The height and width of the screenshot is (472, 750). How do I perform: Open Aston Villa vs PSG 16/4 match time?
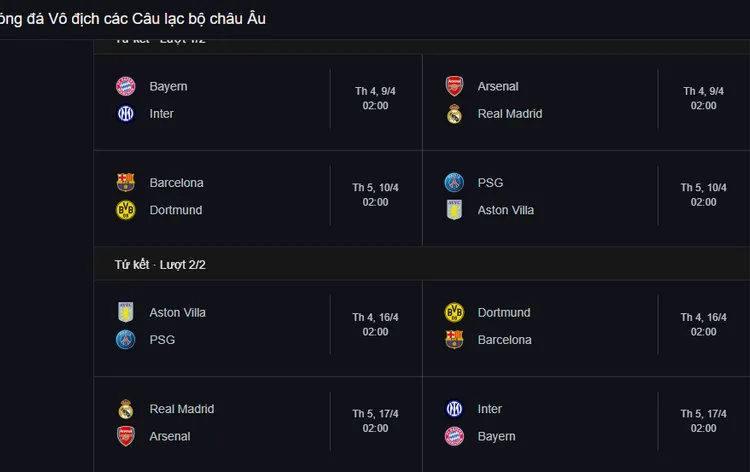(x=375, y=324)
